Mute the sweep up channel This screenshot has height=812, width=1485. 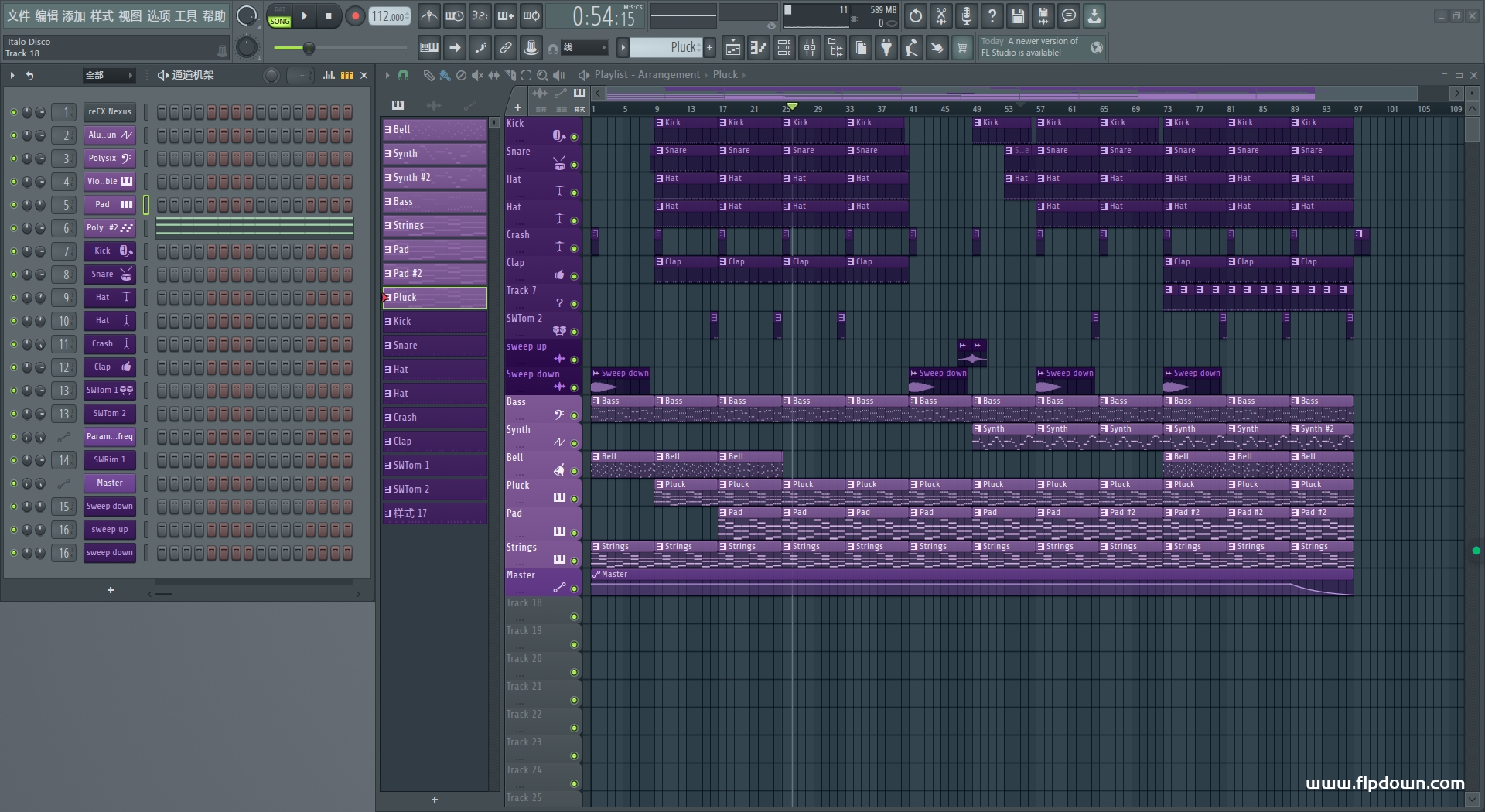pos(13,530)
